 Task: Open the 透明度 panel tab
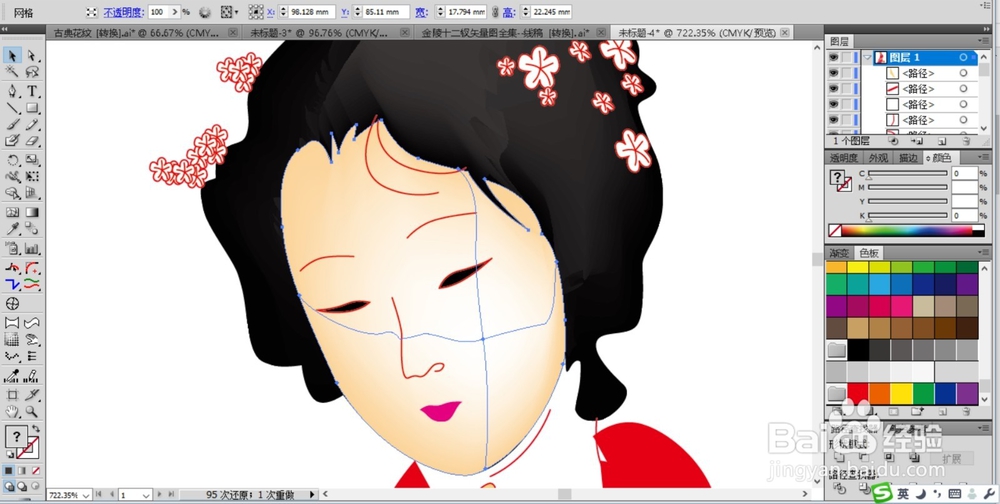[844, 158]
